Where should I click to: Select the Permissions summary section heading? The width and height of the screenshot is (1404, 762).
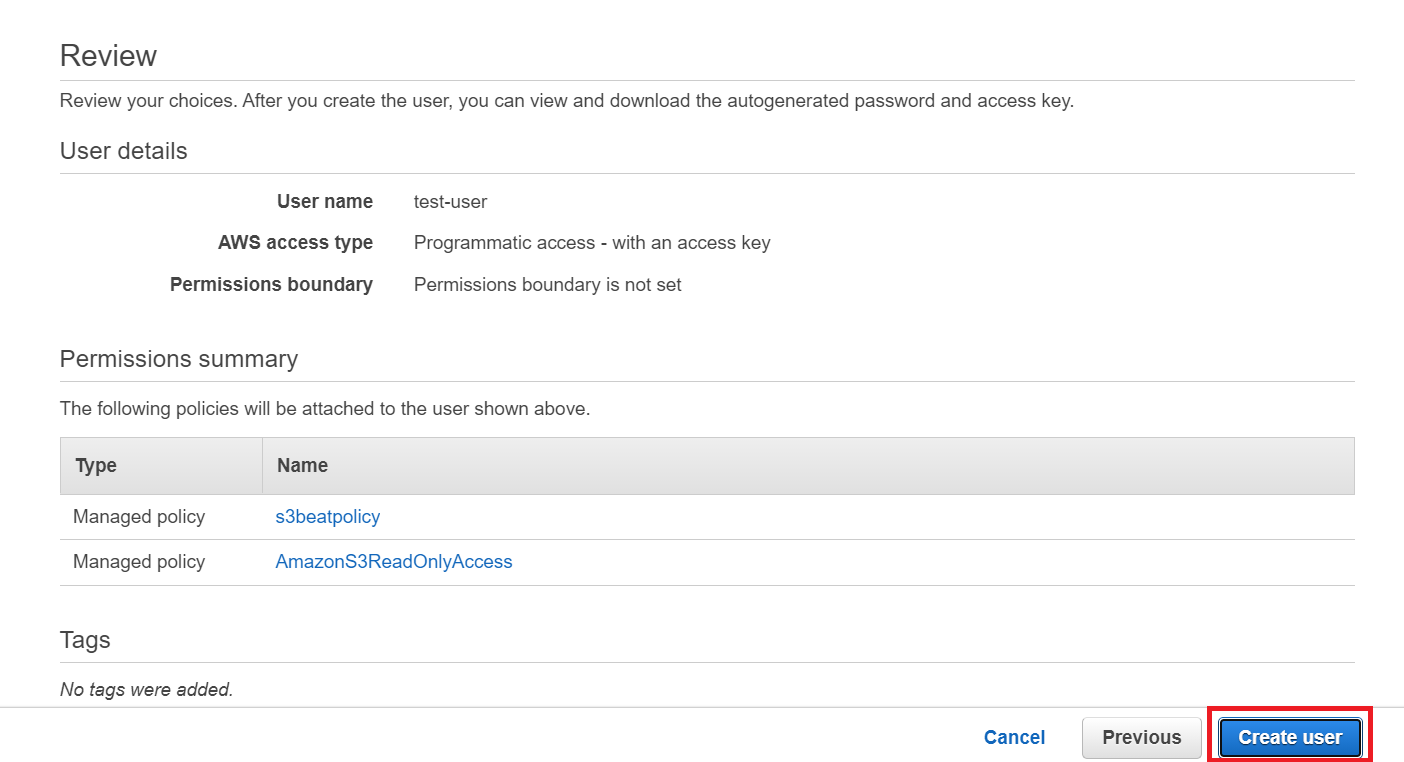coord(179,359)
